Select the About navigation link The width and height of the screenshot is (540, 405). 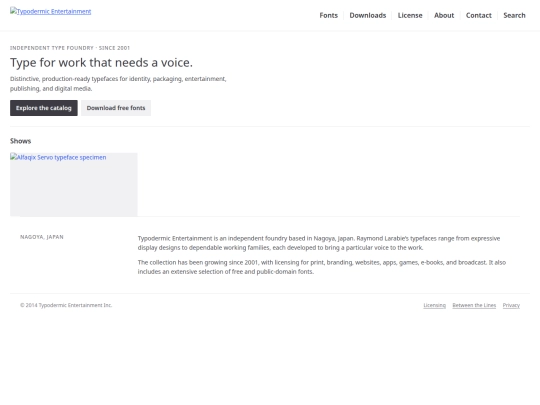[444, 15]
